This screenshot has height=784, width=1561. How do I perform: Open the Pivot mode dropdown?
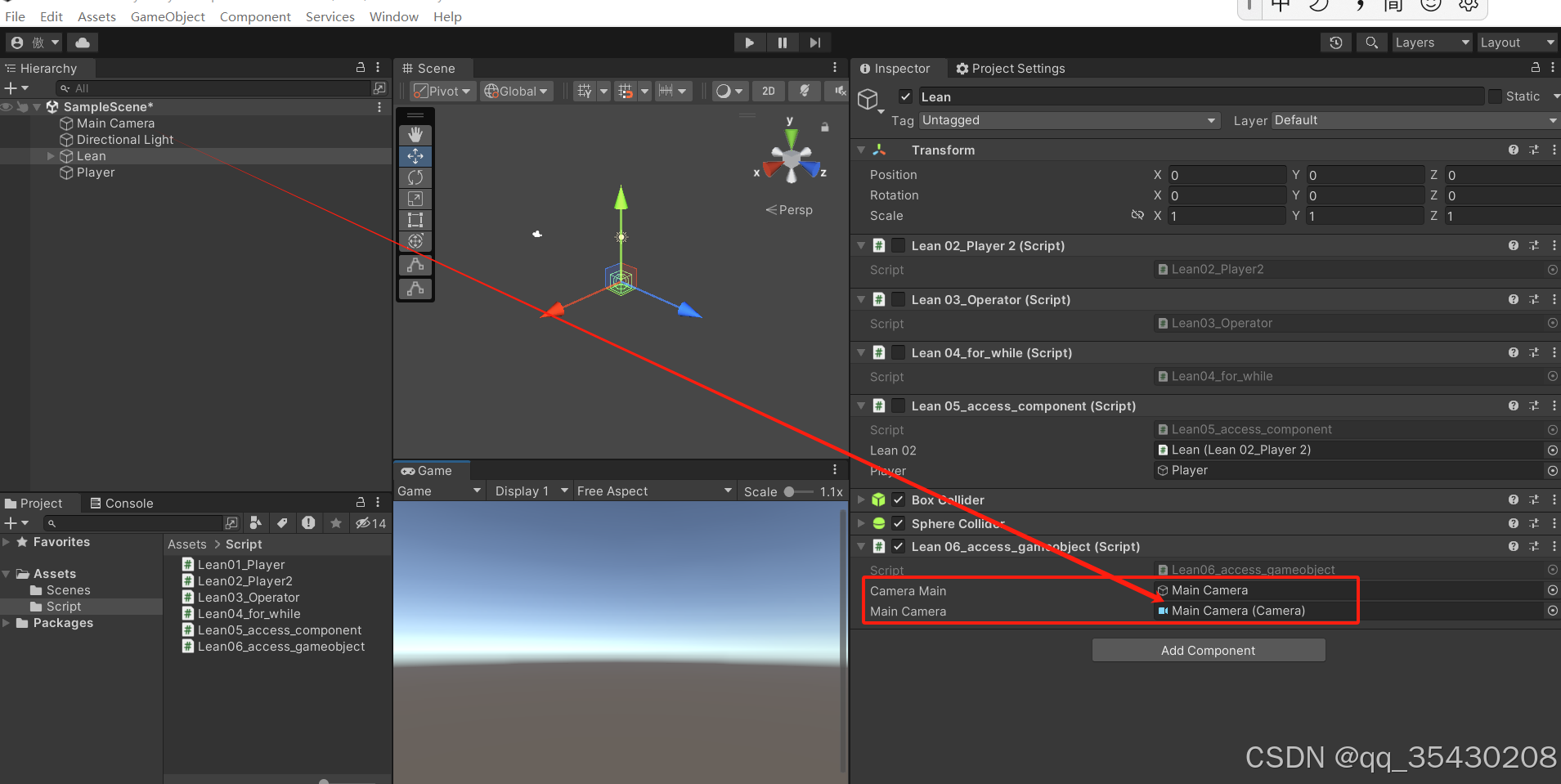[442, 91]
